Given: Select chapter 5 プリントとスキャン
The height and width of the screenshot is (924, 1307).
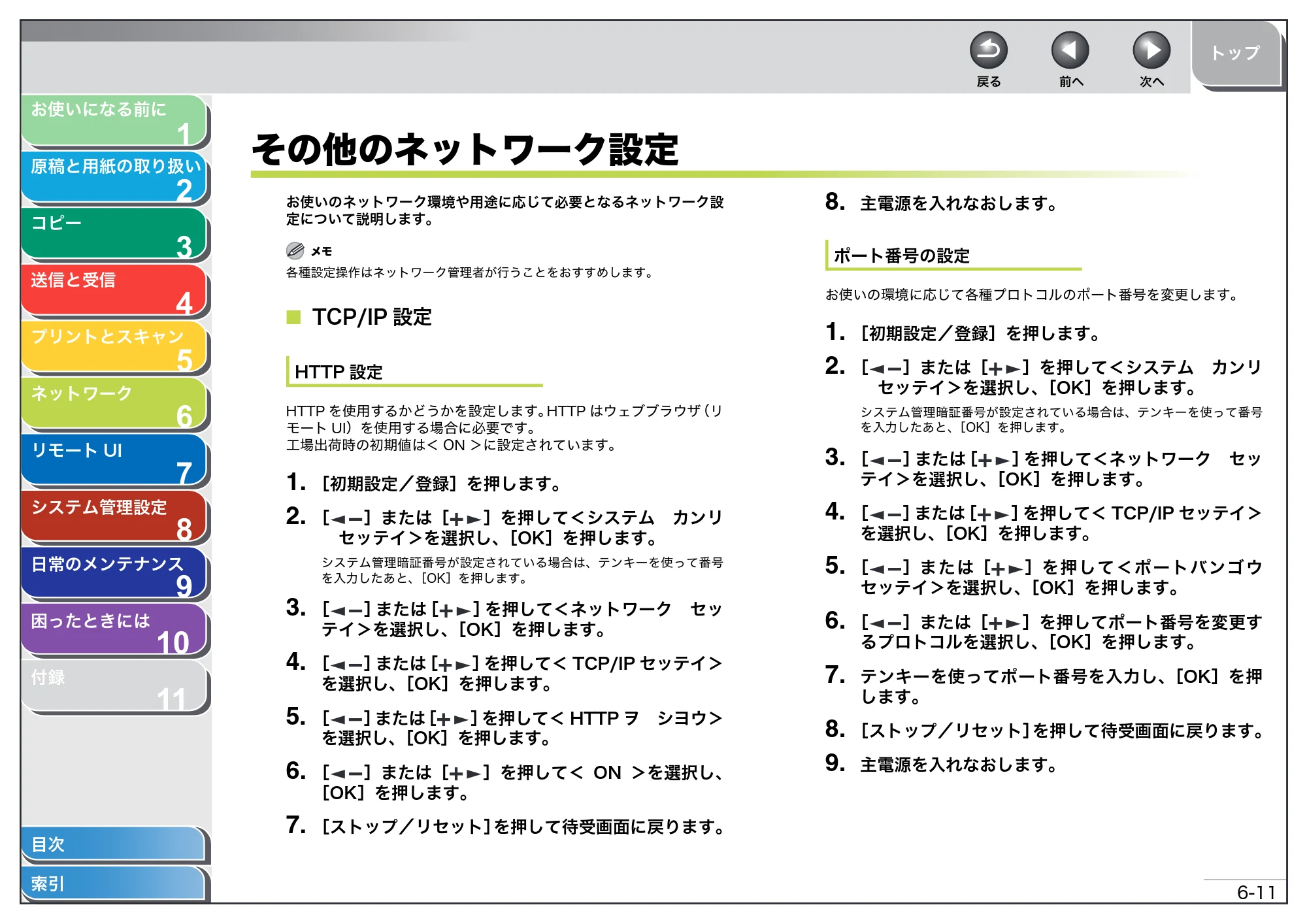Looking at the screenshot, I should tap(114, 348).
